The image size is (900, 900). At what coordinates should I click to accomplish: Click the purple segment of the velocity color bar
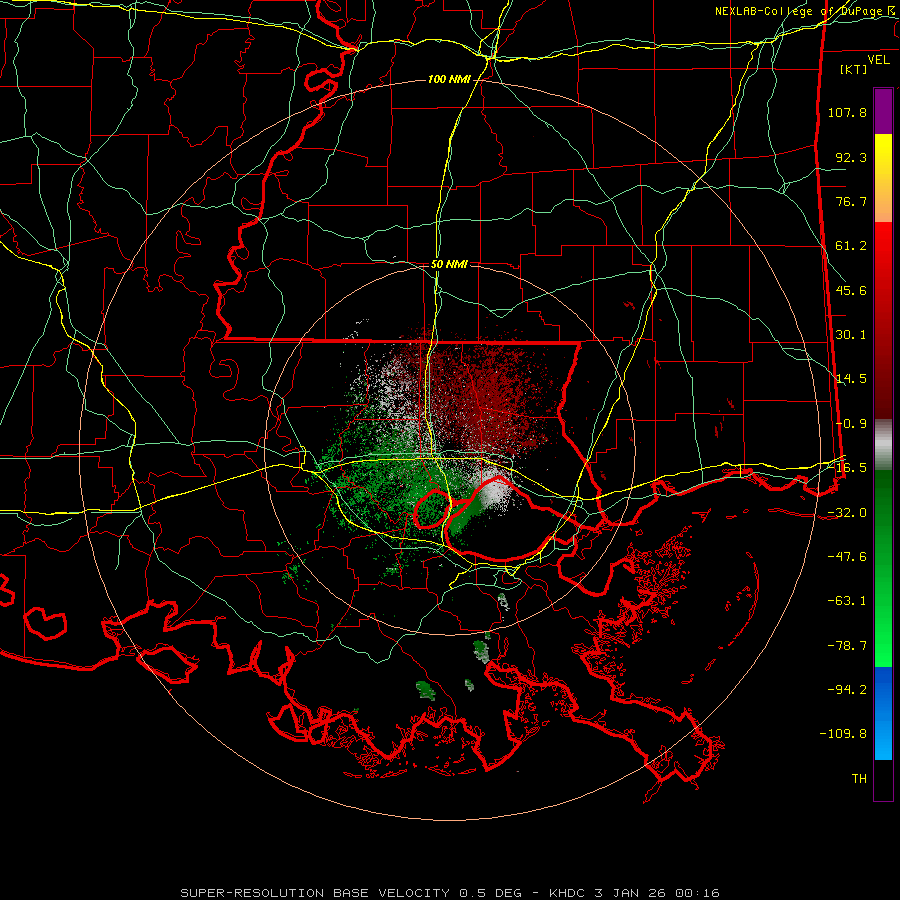883,111
